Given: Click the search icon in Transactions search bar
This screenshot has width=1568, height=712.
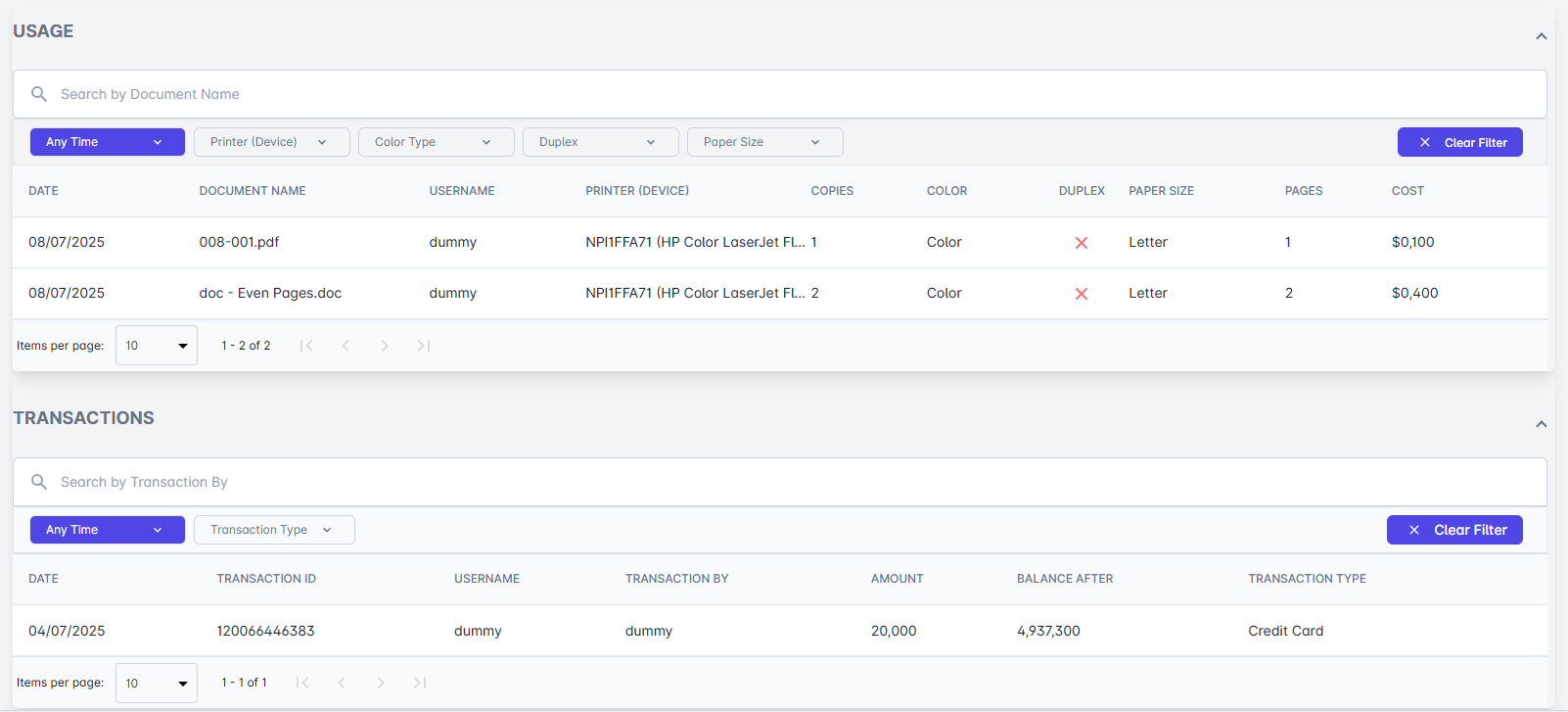Looking at the screenshot, I should coord(39,482).
